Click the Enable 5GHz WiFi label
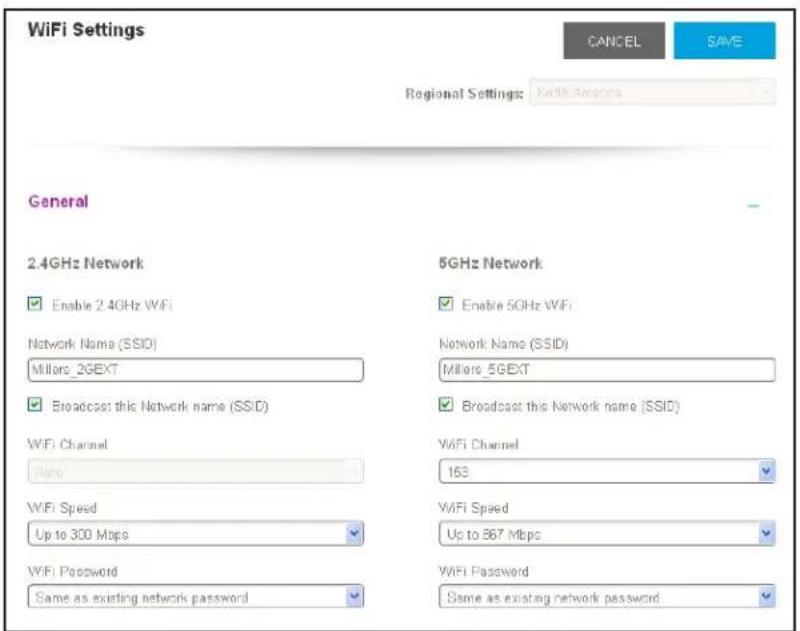Image resolution: width=800 pixels, height=631 pixels. 516,305
